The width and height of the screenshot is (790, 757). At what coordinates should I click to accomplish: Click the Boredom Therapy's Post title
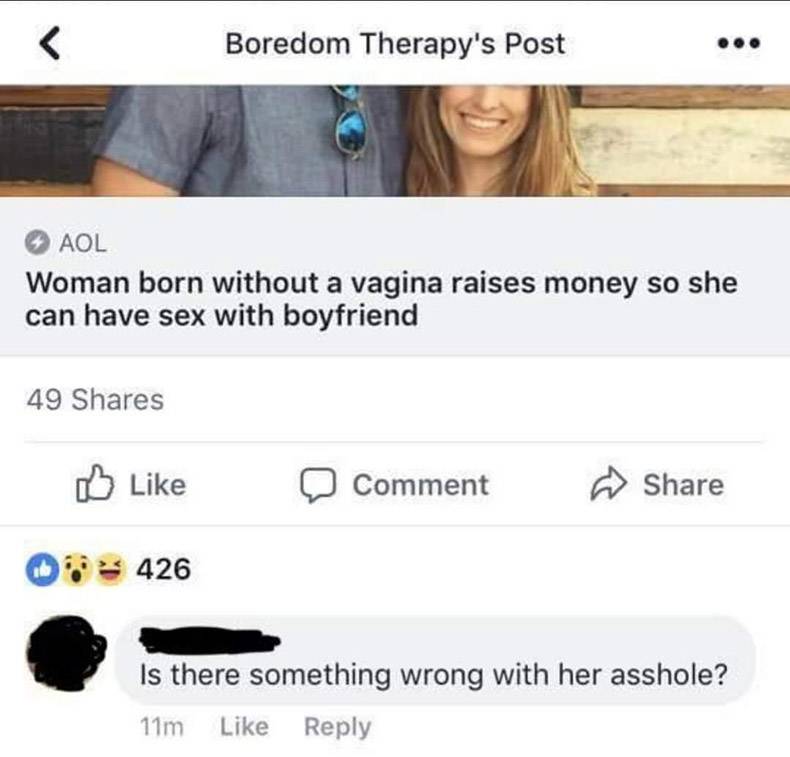coord(395,44)
